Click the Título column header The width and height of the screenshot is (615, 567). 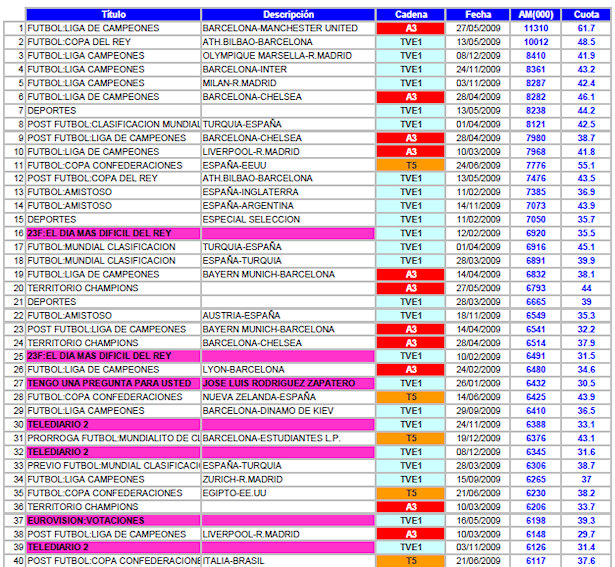coord(113,15)
